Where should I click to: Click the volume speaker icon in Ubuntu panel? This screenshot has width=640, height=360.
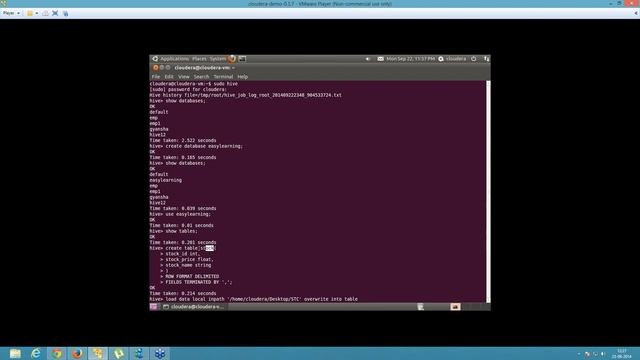coord(368,59)
